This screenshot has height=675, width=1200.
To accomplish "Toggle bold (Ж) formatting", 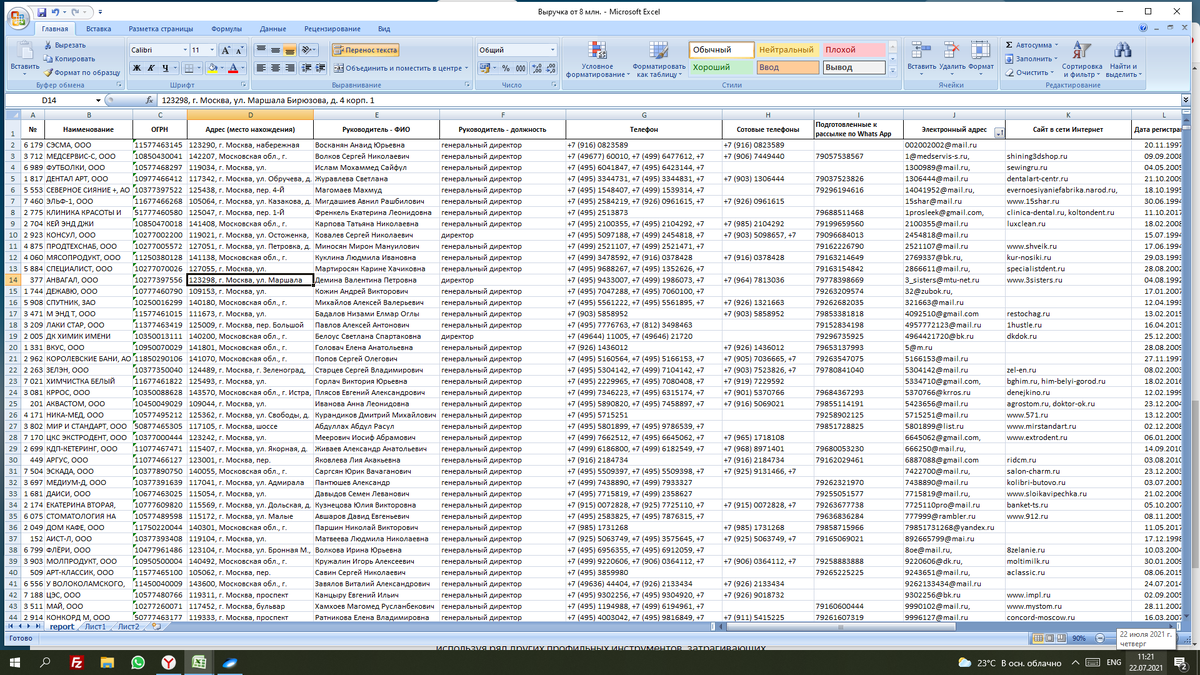I will pyautogui.click(x=137, y=68).
